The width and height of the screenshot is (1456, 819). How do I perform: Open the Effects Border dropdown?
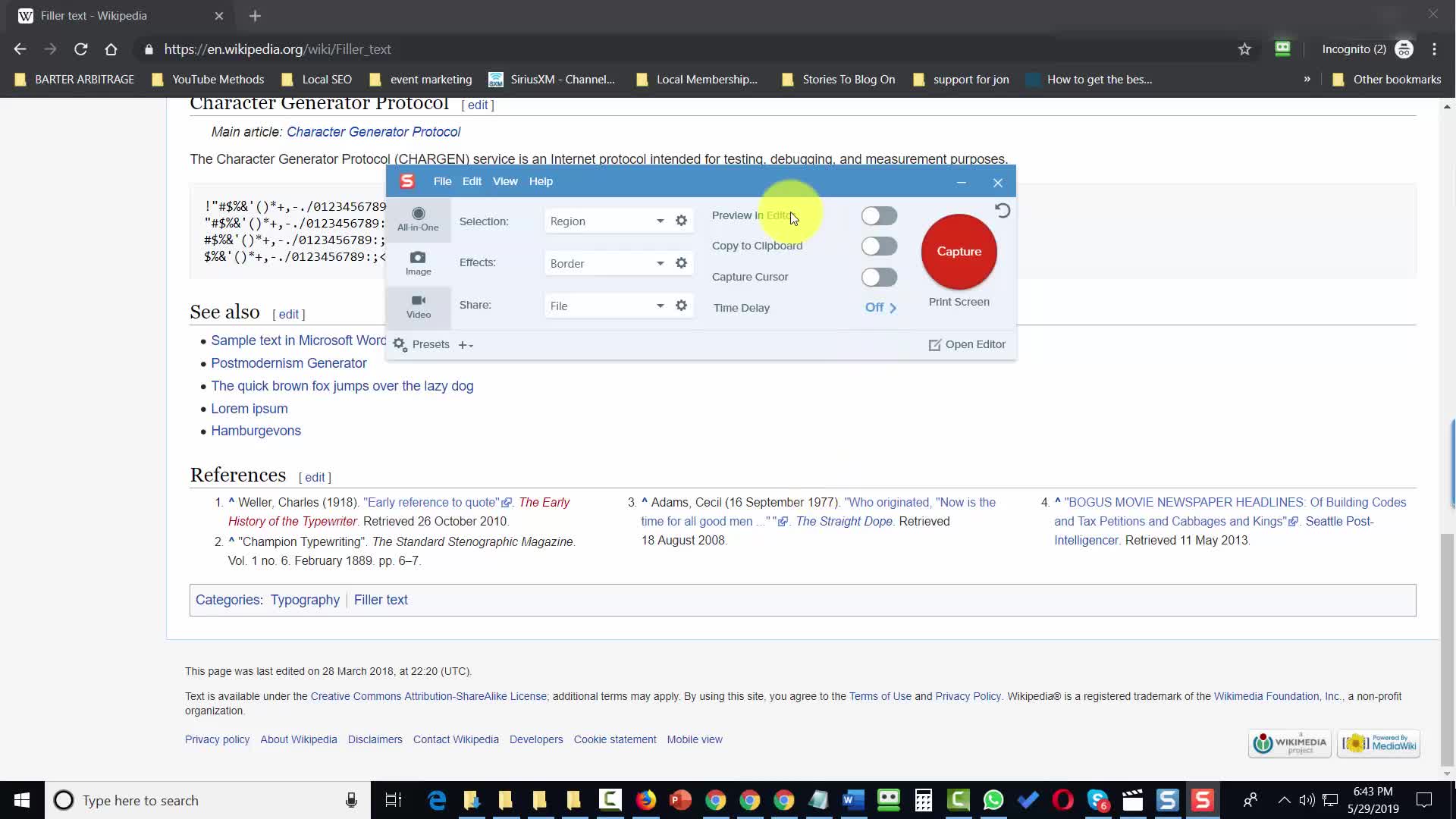point(607,263)
